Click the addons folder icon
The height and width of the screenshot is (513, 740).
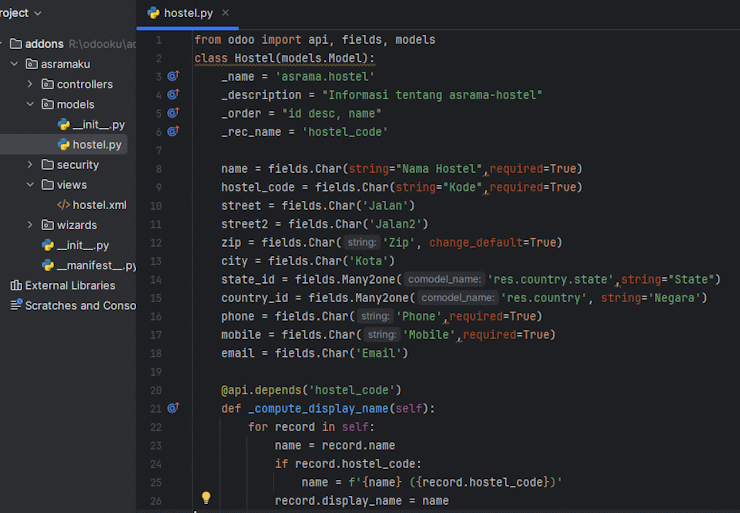click(16, 44)
